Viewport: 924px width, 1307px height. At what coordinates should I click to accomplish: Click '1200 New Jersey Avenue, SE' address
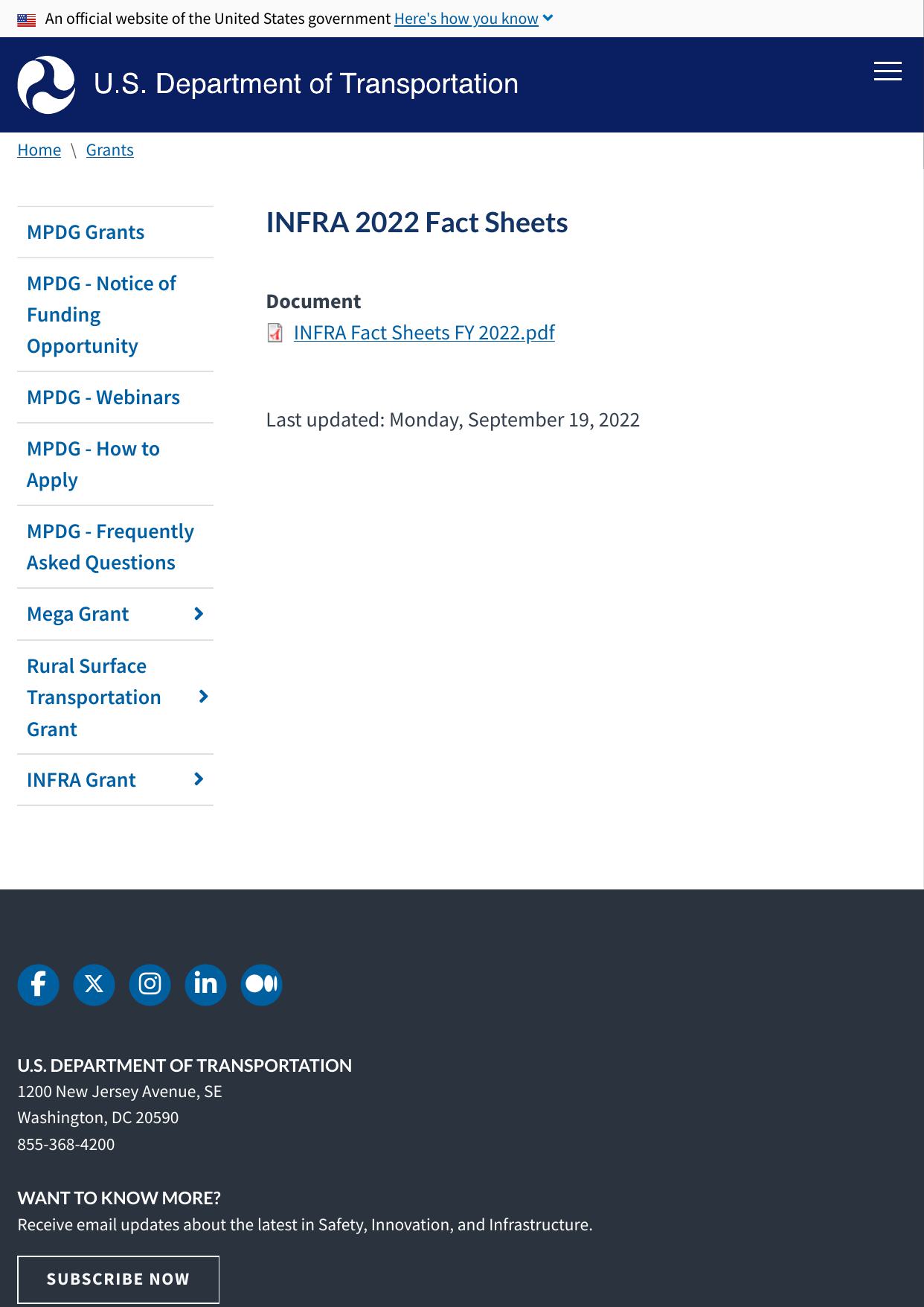tap(120, 1091)
